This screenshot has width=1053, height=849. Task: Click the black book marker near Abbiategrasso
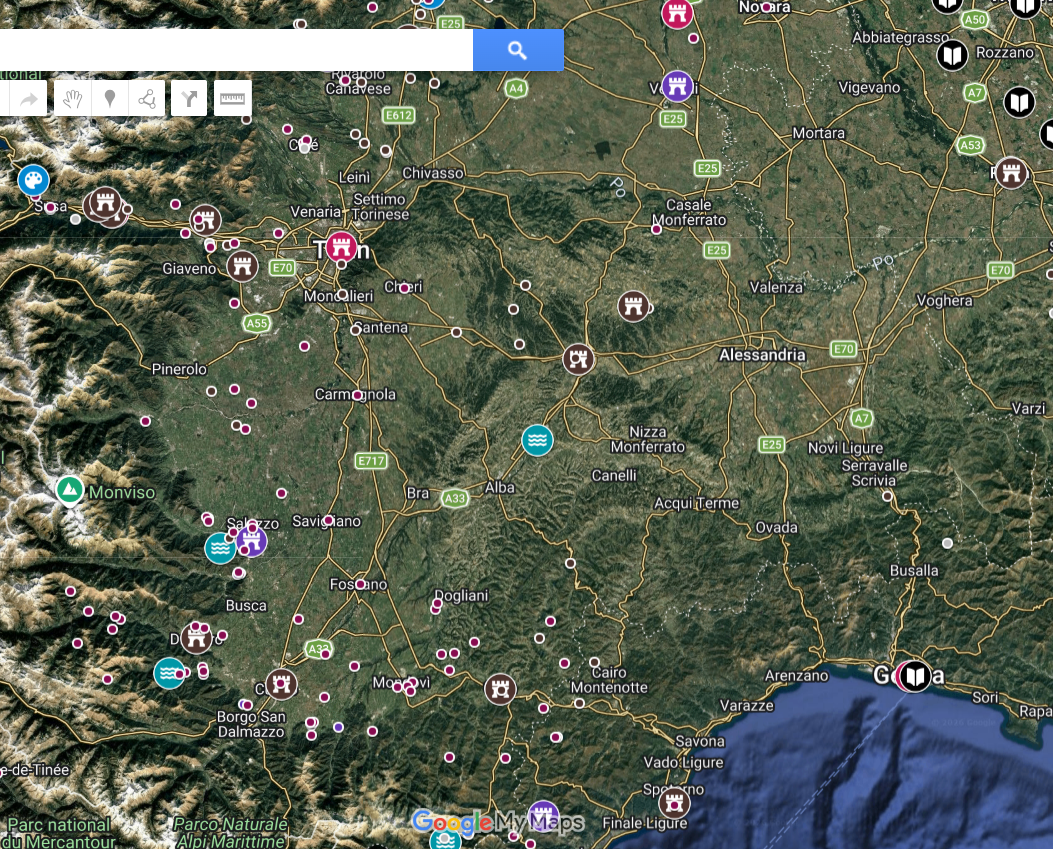click(952, 55)
